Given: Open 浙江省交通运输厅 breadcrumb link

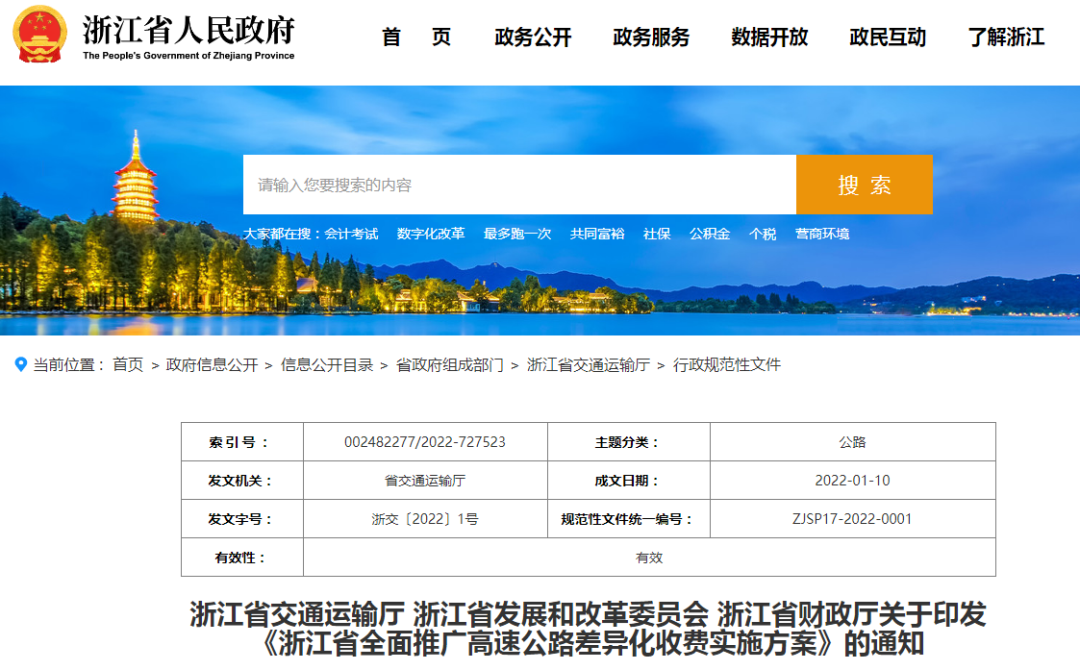Looking at the screenshot, I should click(588, 365).
